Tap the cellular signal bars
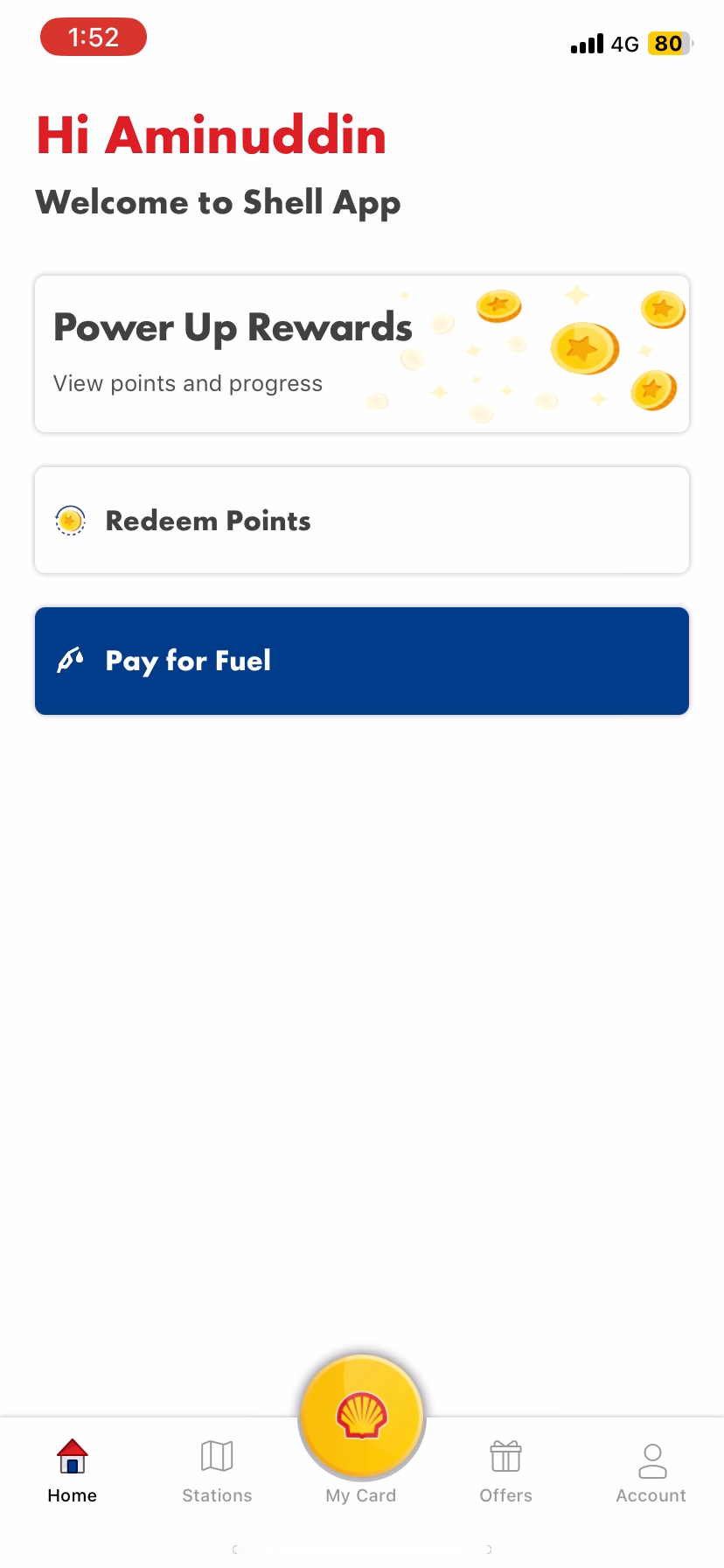The width and height of the screenshot is (724, 1568). 587,44
